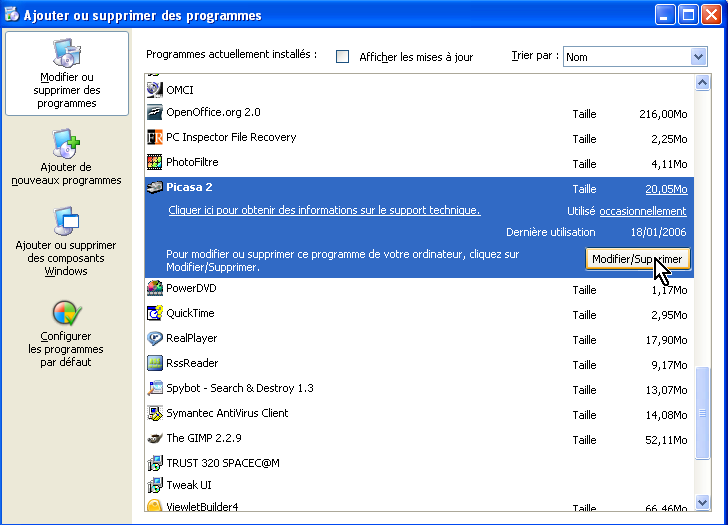Select the OMCI list entry

pos(419,90)
